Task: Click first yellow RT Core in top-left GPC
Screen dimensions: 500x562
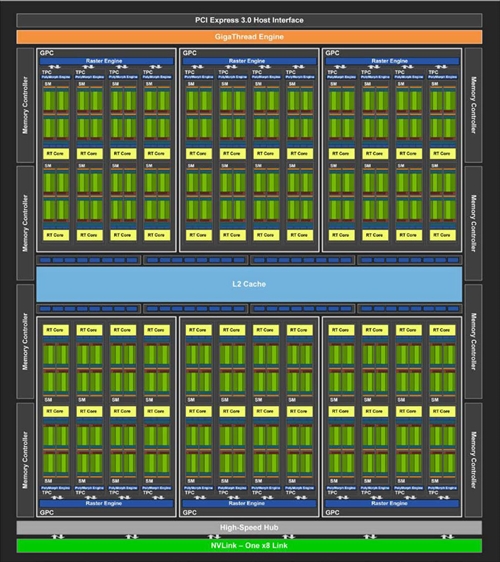Action: [56, 153]
